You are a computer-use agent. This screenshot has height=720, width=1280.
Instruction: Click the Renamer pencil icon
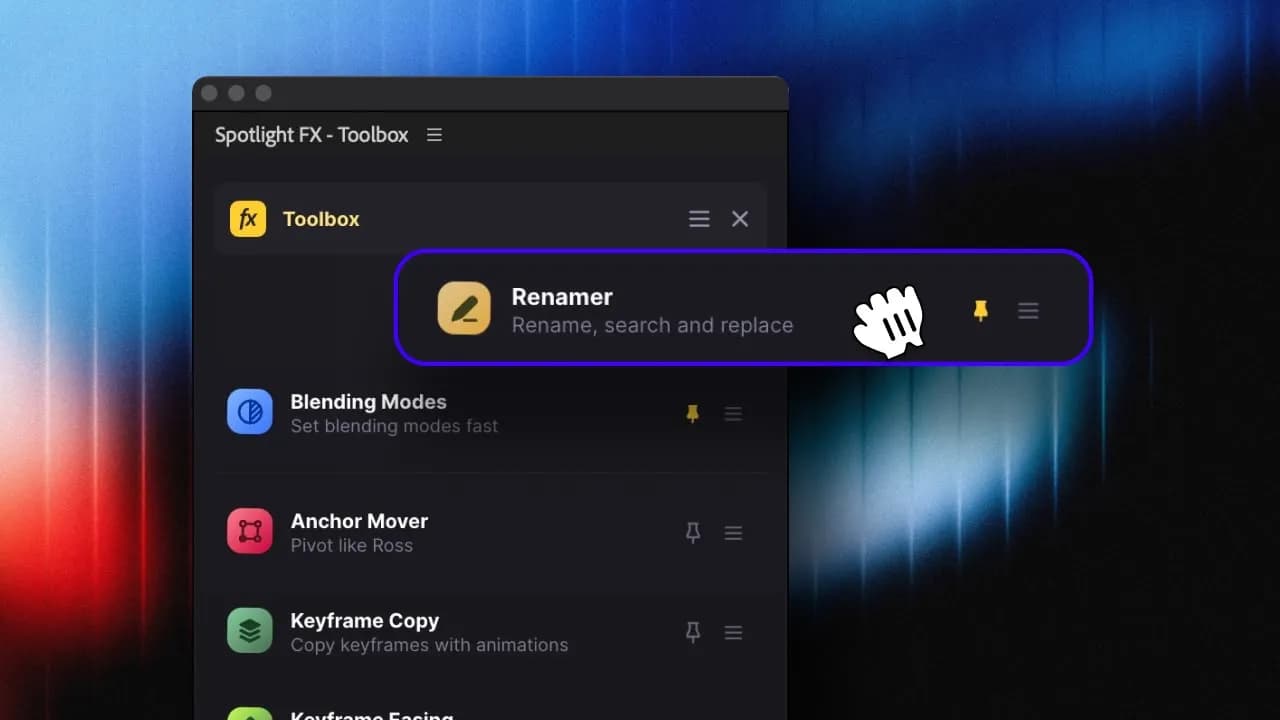pyautogui.click(x=464, y=308)
